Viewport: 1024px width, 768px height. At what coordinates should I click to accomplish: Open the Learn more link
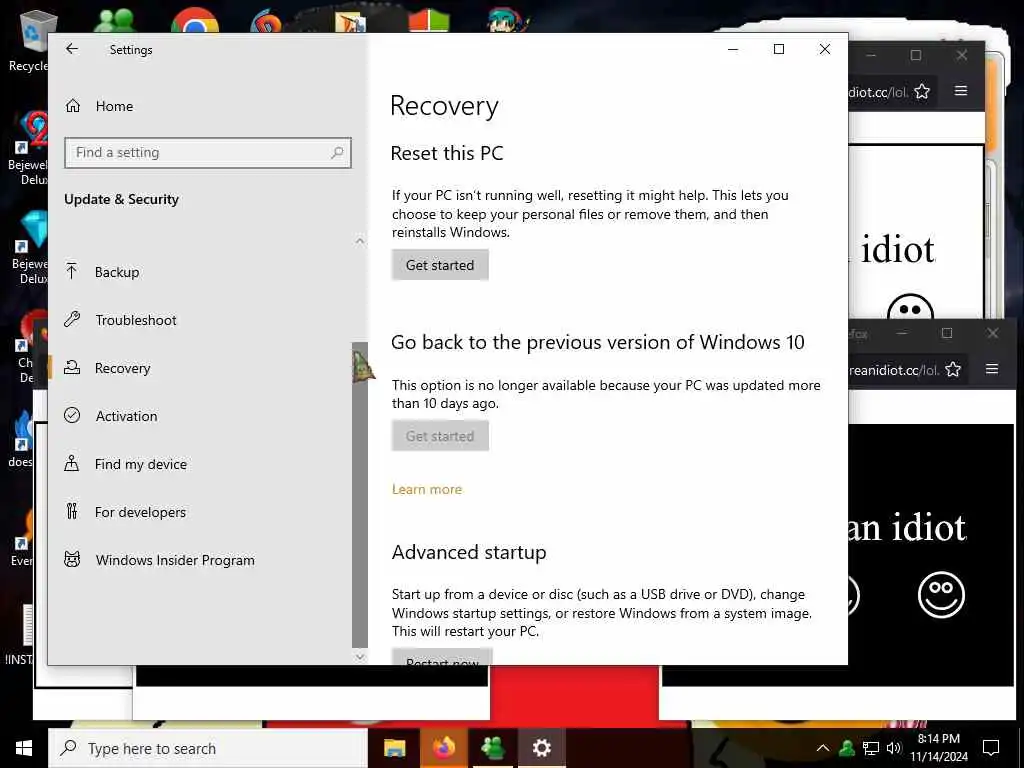[427, 490]
